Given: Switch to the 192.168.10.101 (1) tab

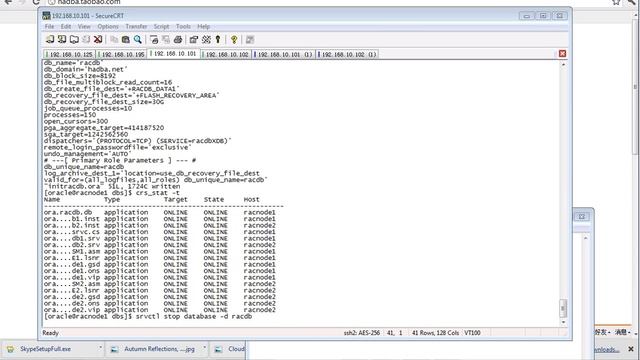Looking at the screenshot, I should (284, 54).
